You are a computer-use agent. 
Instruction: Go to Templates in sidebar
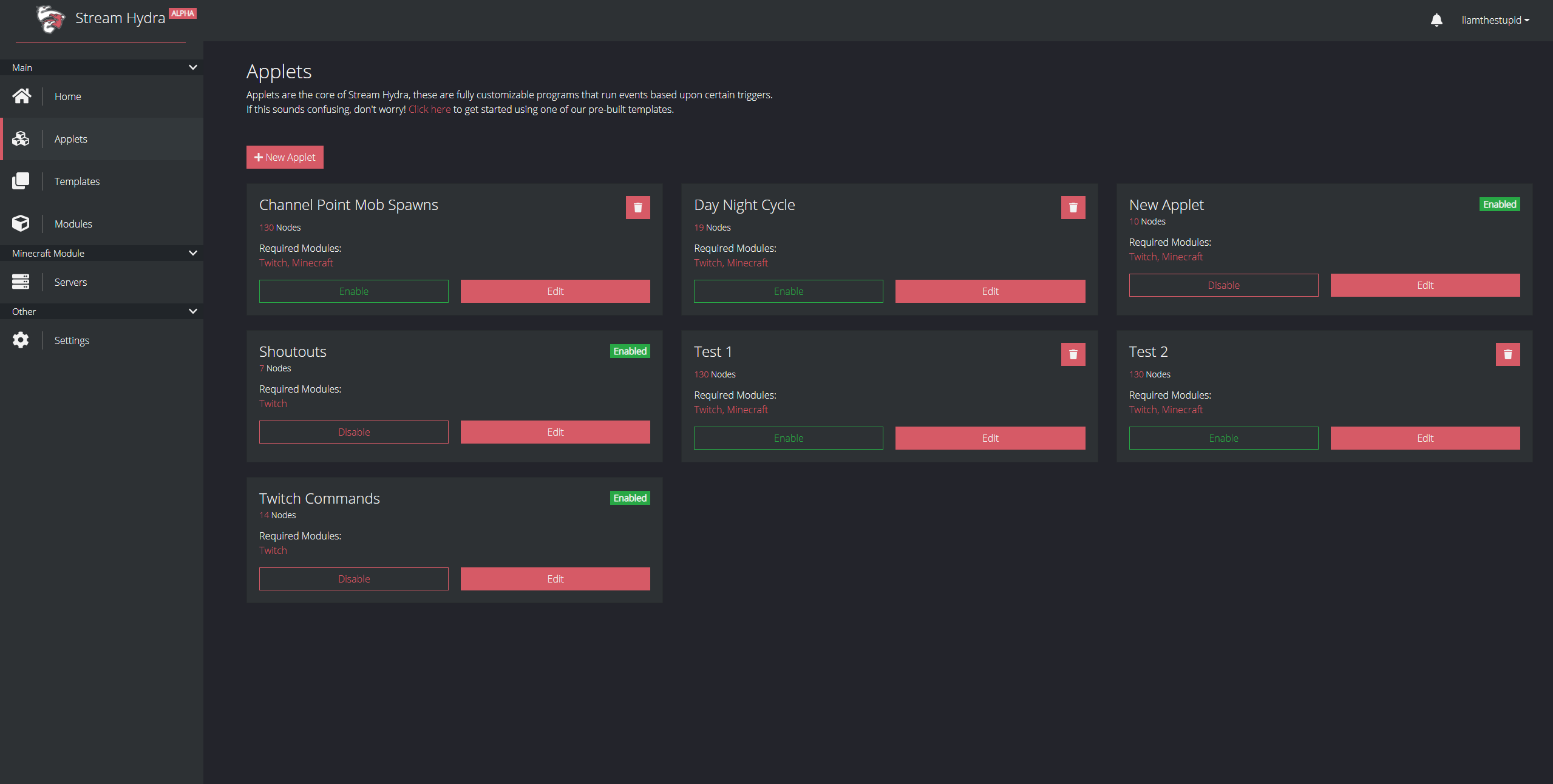tap(77, 181)
